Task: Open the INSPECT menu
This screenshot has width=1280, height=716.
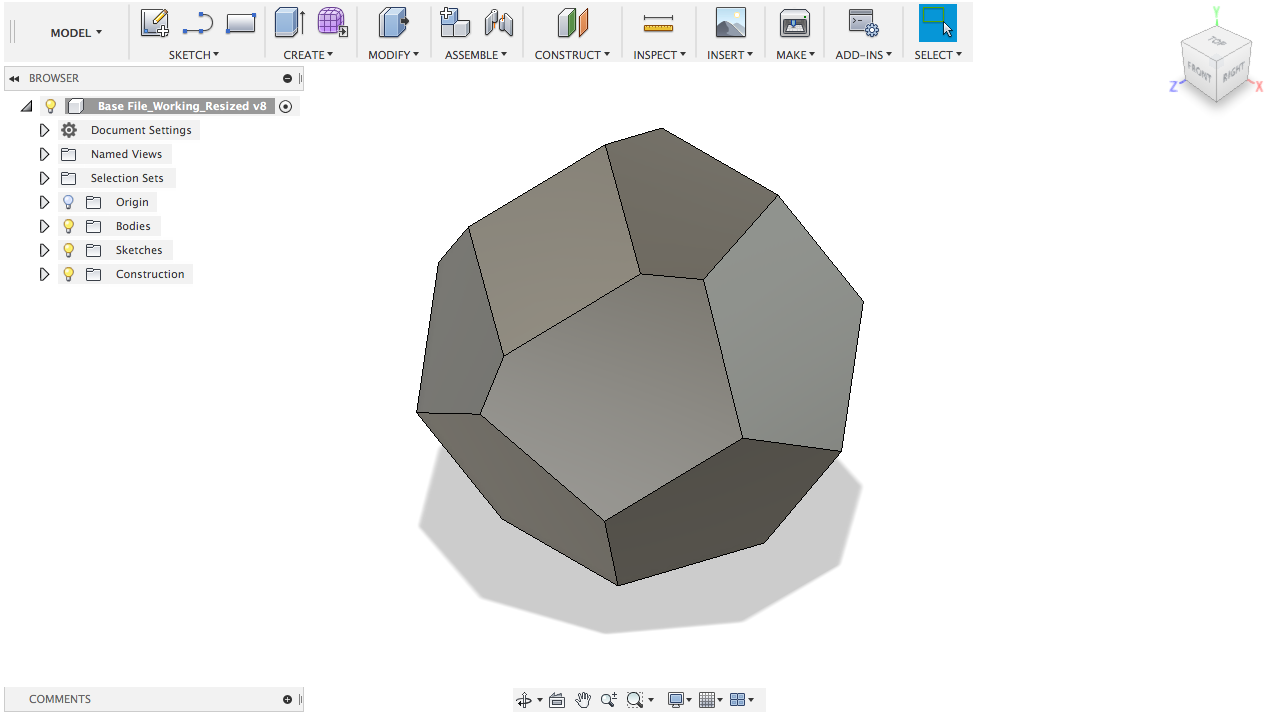Action: 659,55
